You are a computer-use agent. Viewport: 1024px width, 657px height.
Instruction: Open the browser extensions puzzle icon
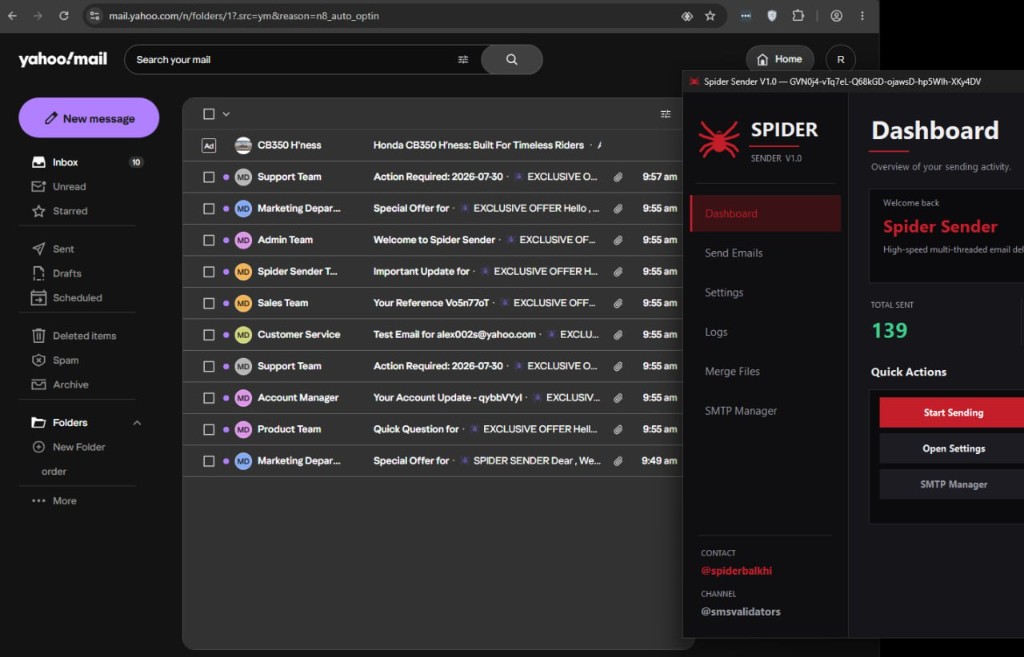click(x=797, y=16)
